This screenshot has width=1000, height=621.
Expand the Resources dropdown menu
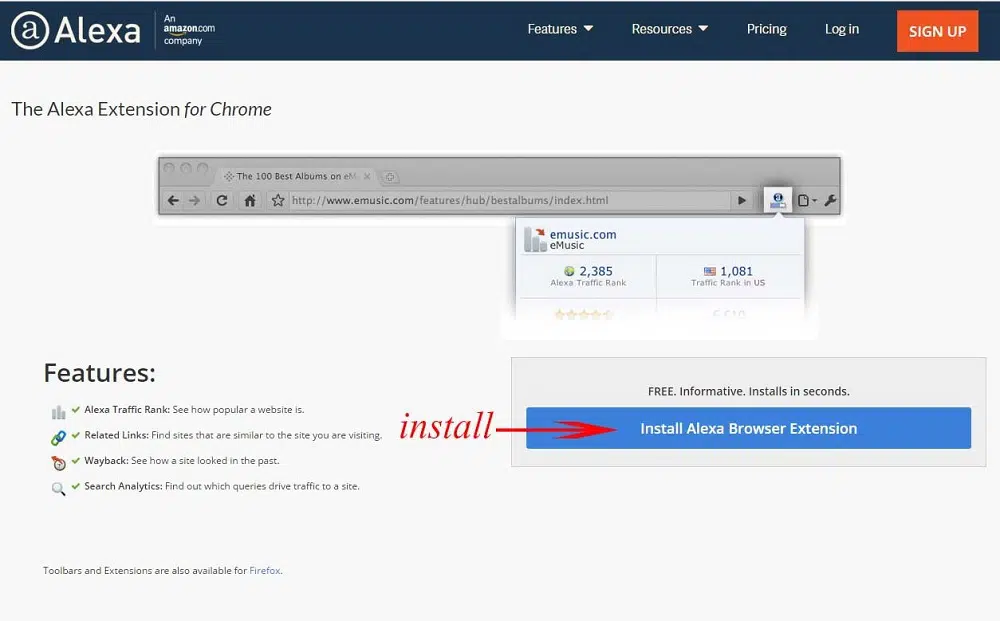click(x=669, y=29)
